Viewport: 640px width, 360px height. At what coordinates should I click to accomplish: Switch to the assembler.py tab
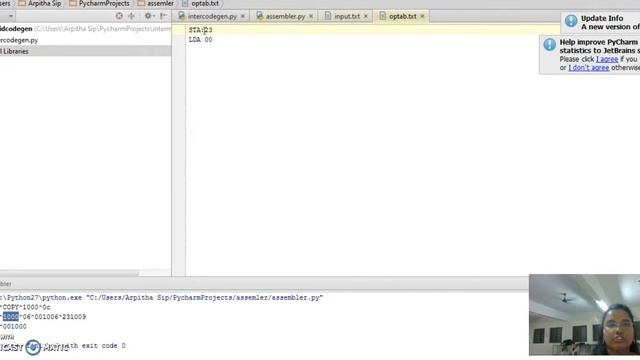tap(285, 16)
